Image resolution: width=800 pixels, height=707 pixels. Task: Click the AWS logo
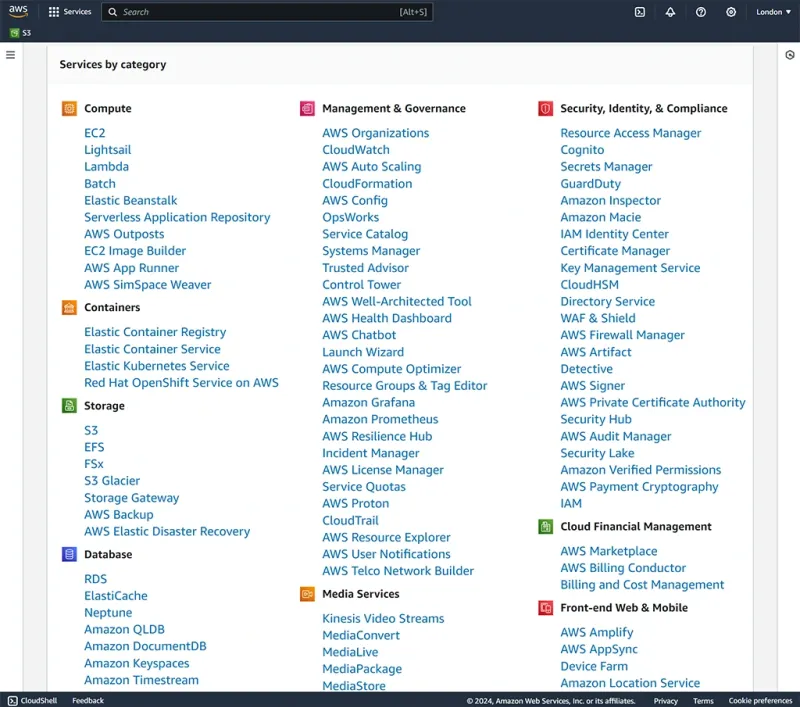[x=17, y=12]
